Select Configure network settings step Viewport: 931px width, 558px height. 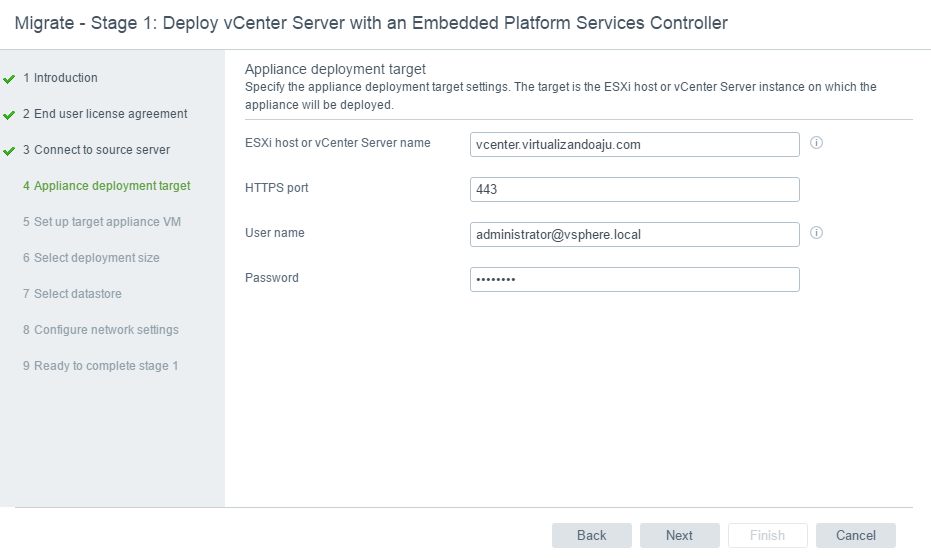click(100, 330)
